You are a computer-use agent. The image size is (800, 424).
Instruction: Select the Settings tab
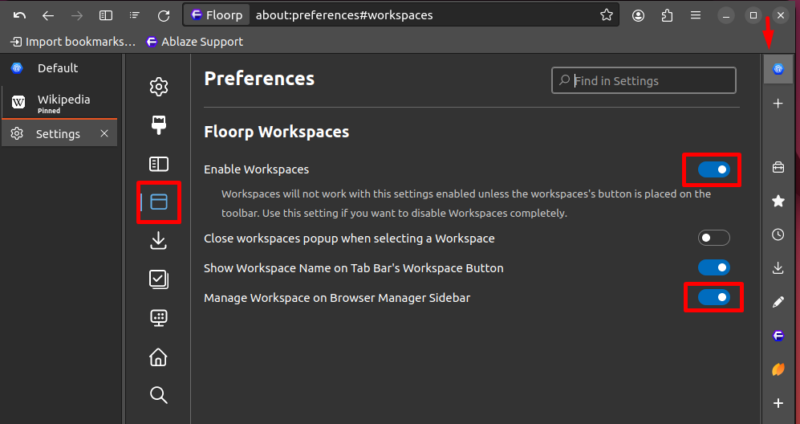pos(60,134)
